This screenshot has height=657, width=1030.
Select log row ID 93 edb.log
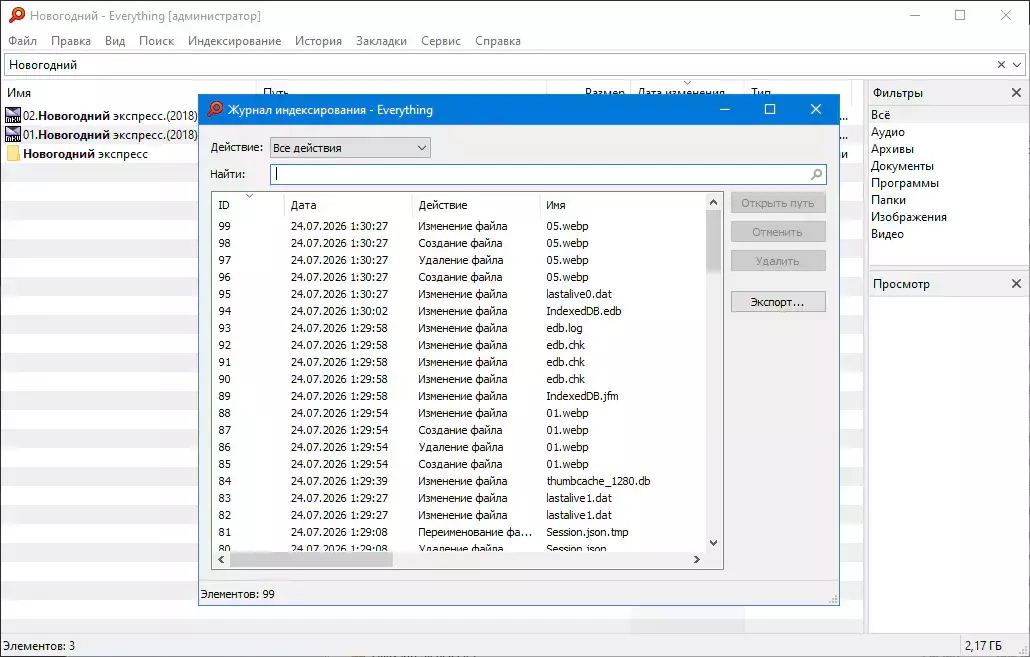coord(459,328)
